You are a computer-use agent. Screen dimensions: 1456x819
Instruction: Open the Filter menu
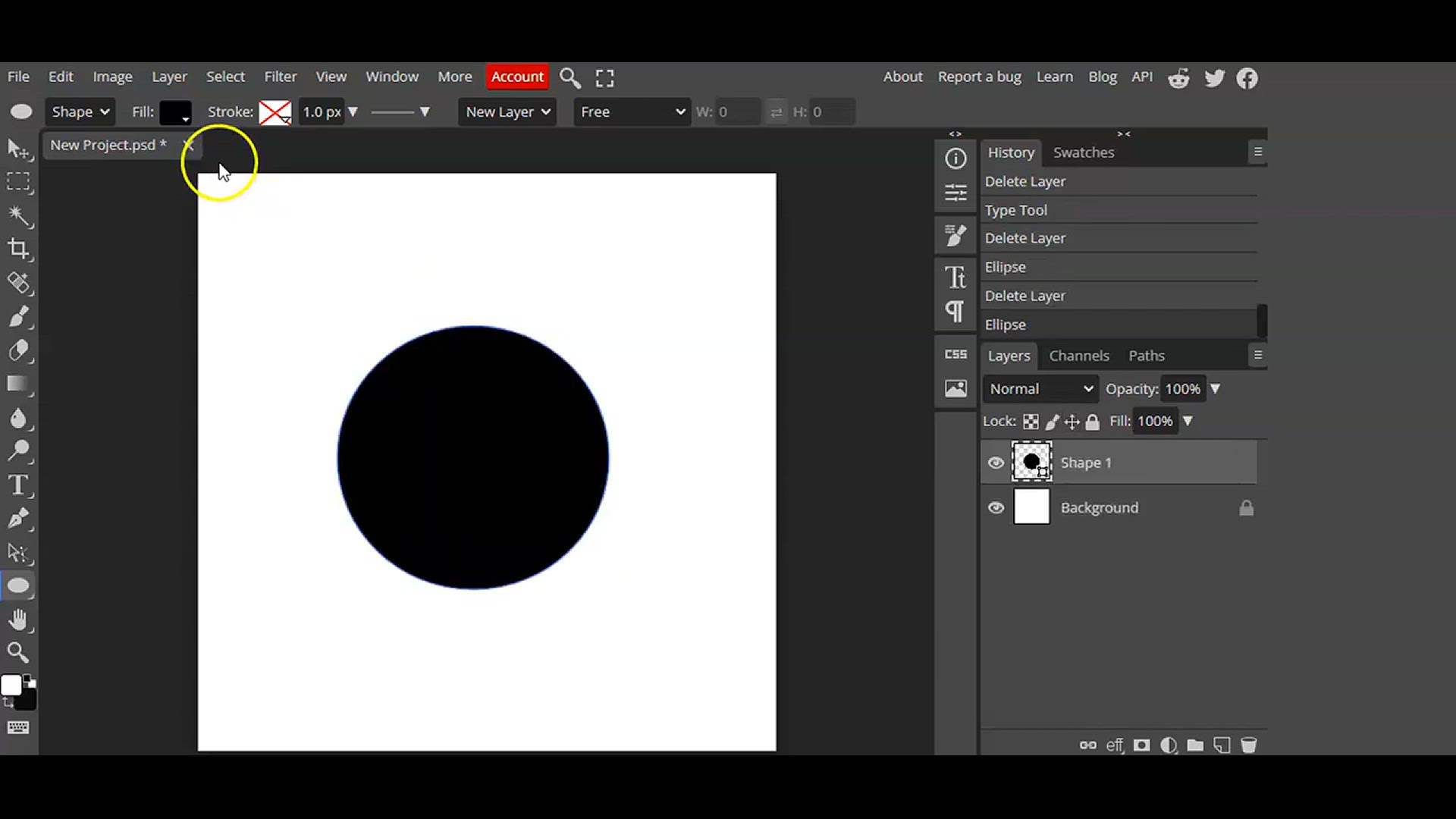click(280, 77)
